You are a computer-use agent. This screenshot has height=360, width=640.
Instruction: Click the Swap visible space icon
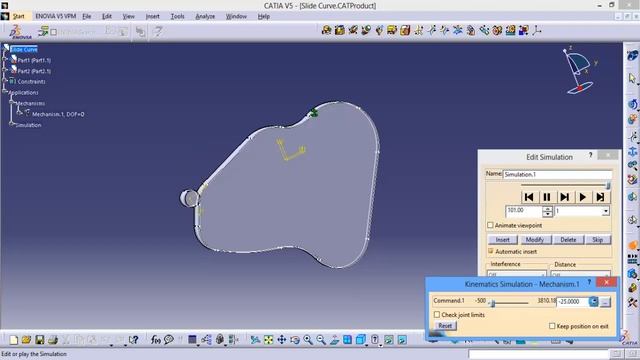point(402,340)
